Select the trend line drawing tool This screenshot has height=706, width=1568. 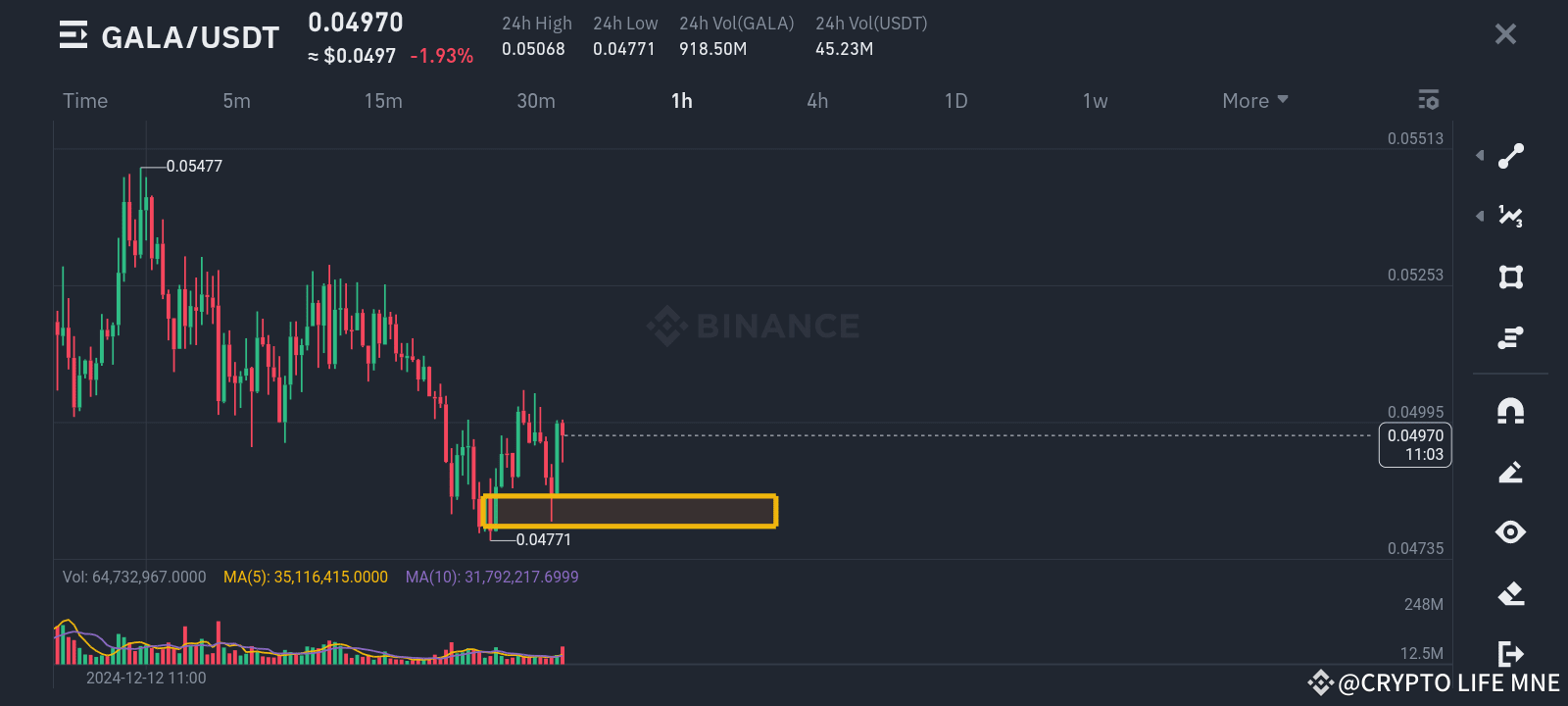(x=1510, y=155)
